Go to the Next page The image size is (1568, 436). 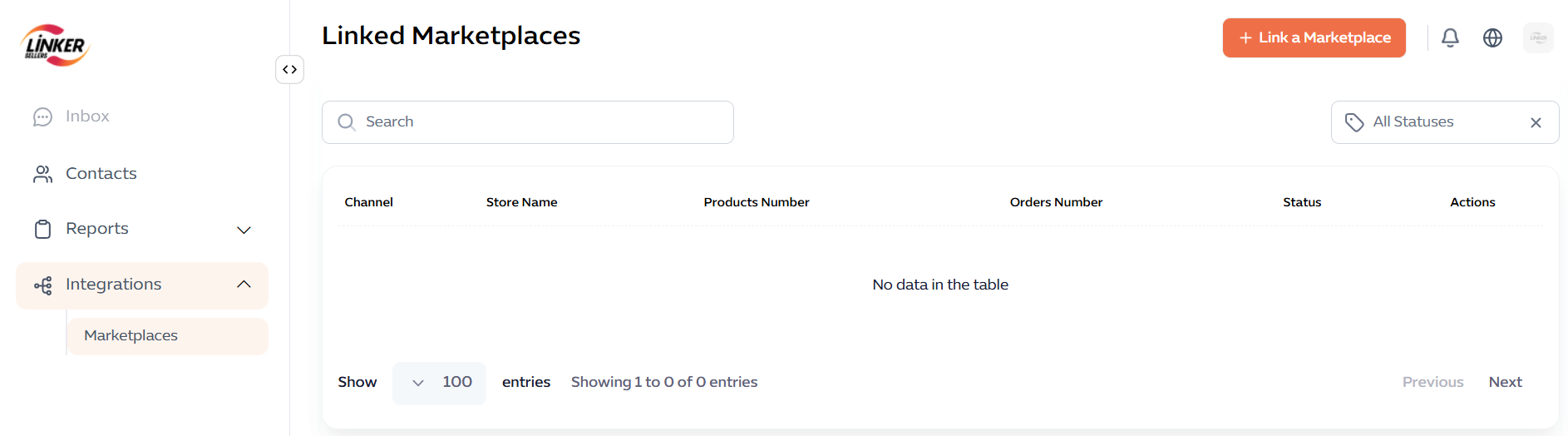coord(1505,382)
